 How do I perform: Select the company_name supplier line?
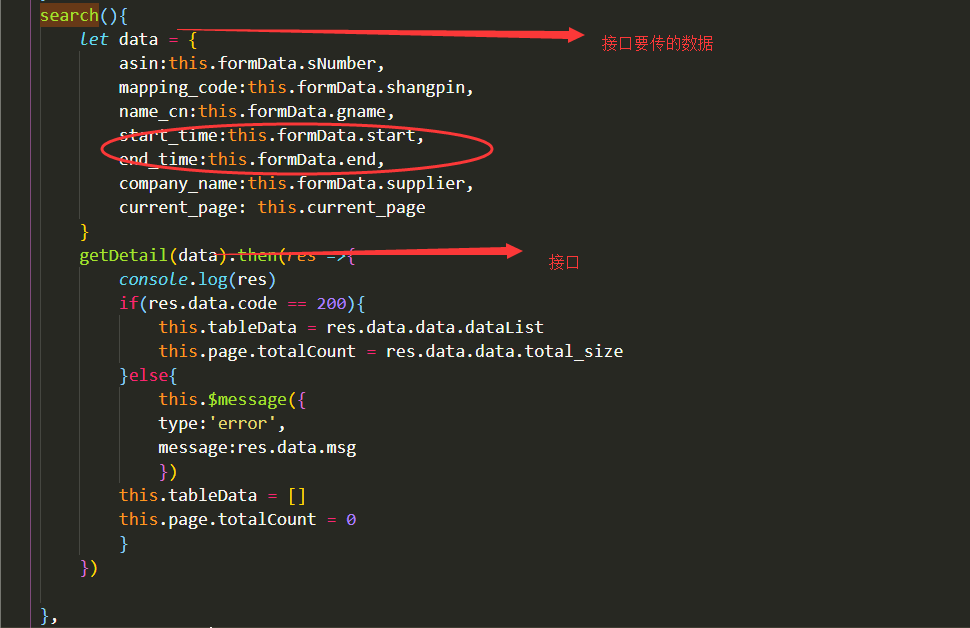(x=296, y=184)
